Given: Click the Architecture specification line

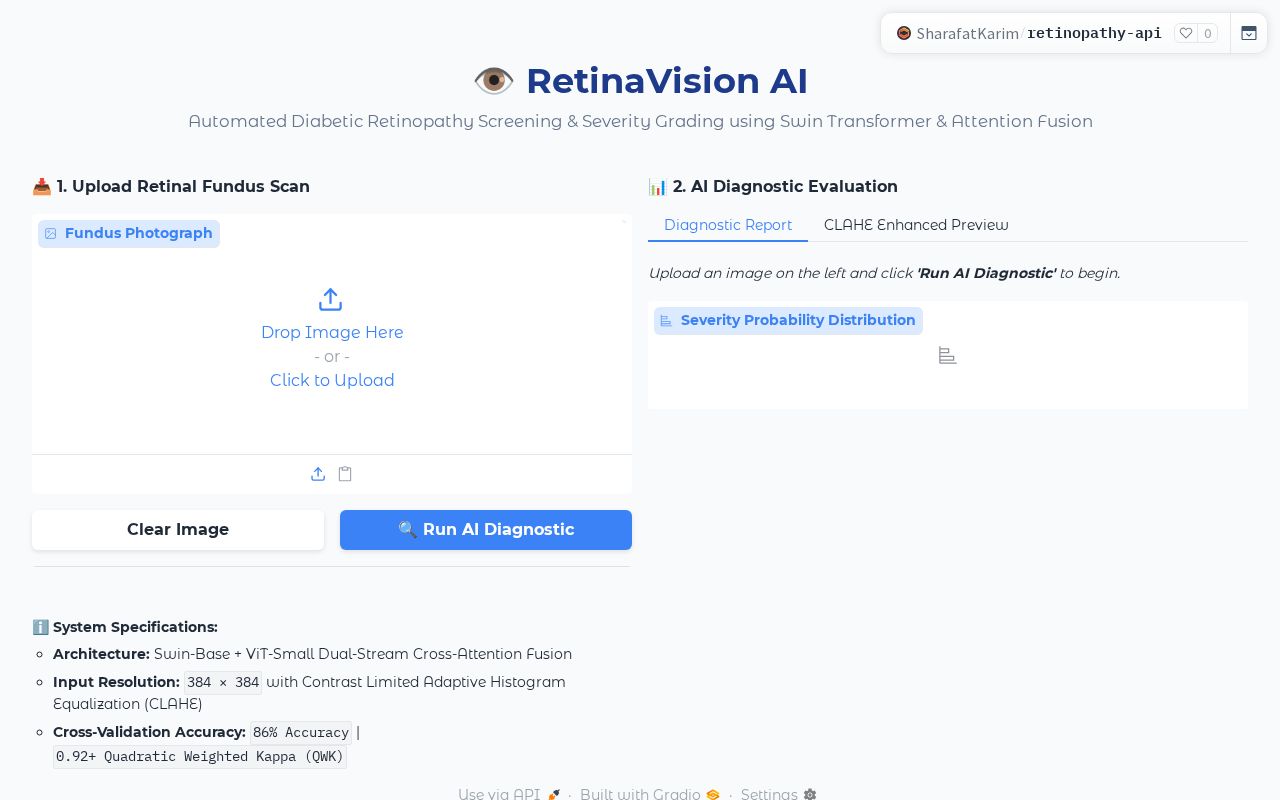Looking at the screenshot, I should 312,654.
